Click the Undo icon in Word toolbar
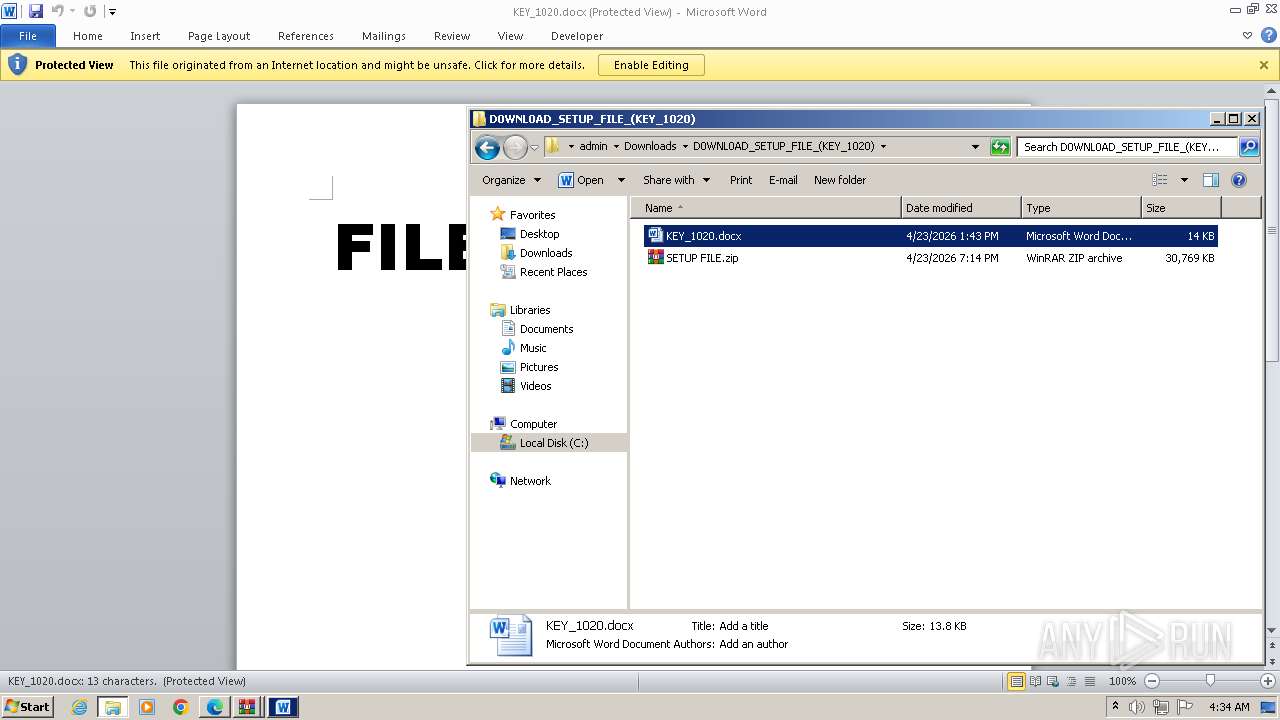The image size is (1280, 720). (58, 11)
